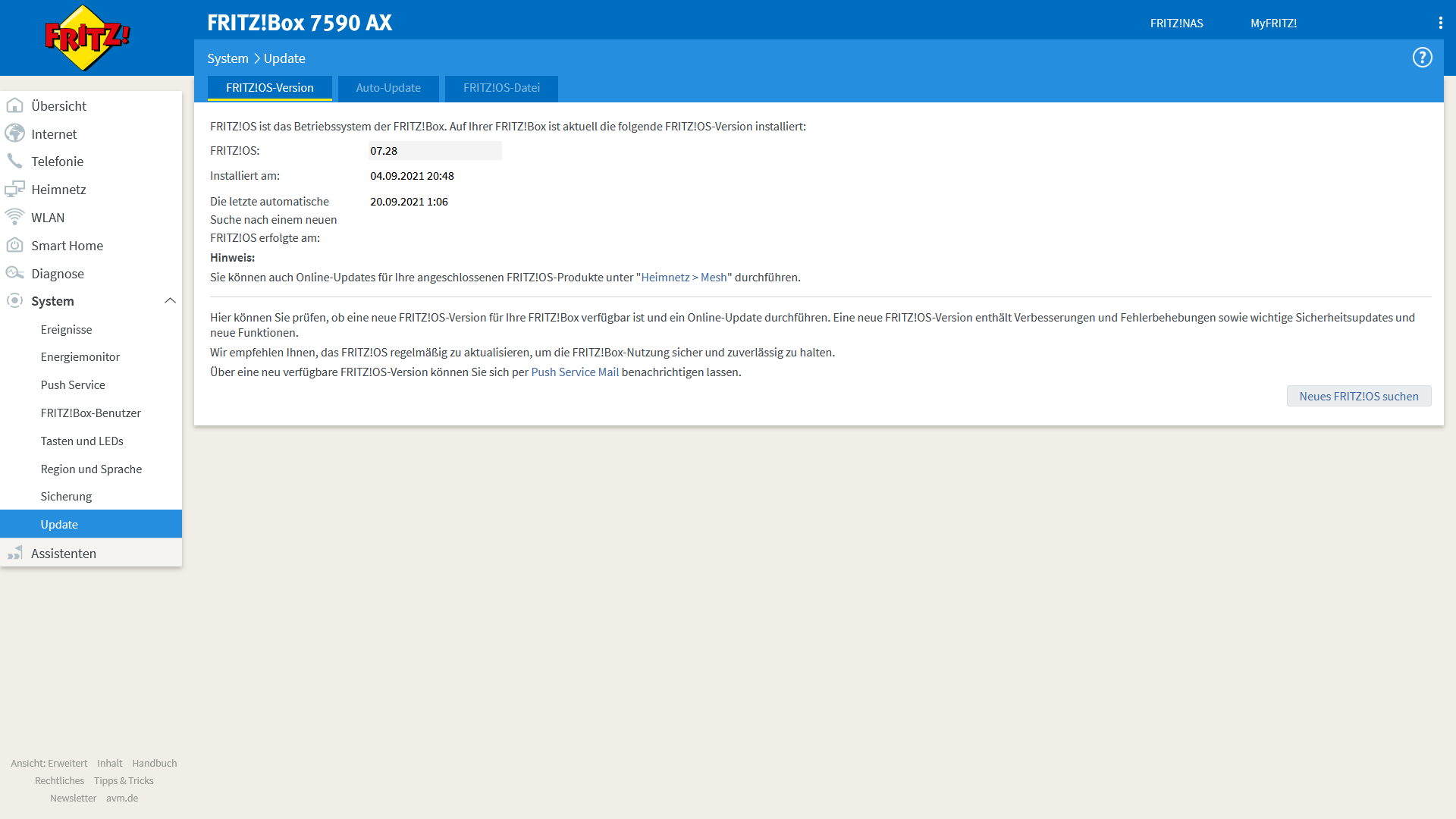The width and height of the screenshot is (1456, 819).
Task: Toggle Ansicht: Erweitert view mode
Action: 49,763
